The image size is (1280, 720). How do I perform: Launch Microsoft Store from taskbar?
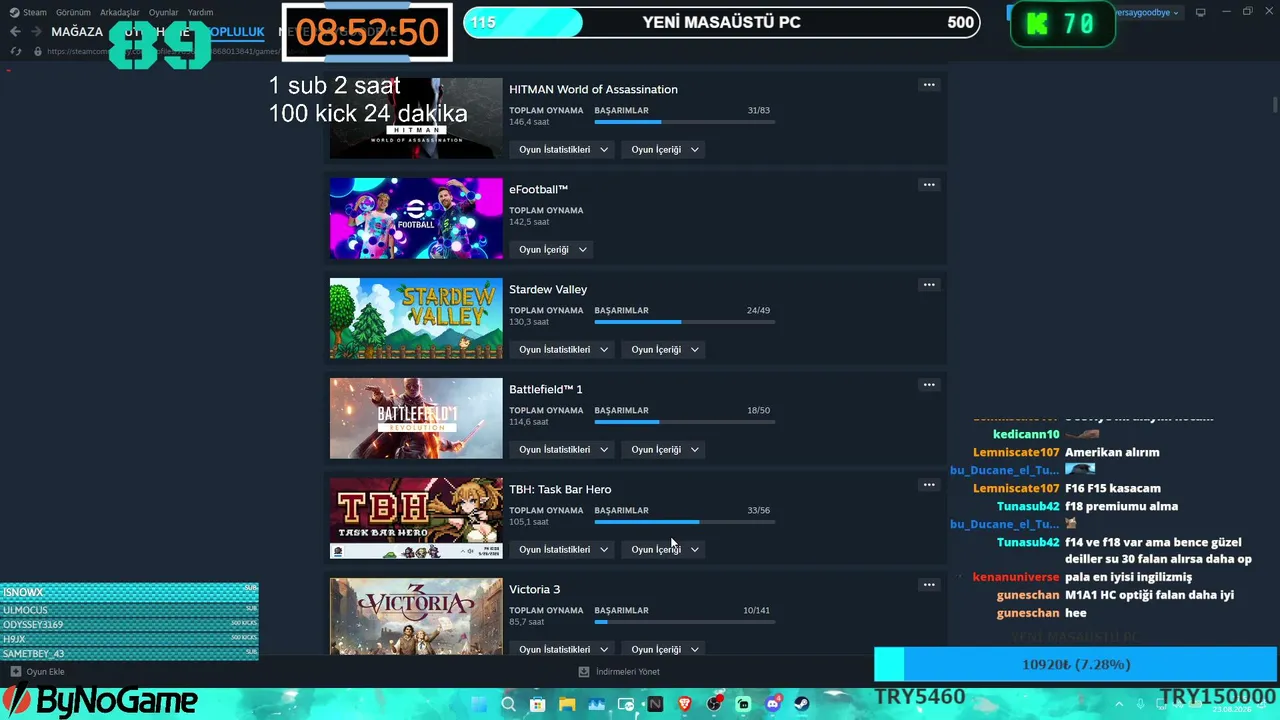(x=537, y=704)
